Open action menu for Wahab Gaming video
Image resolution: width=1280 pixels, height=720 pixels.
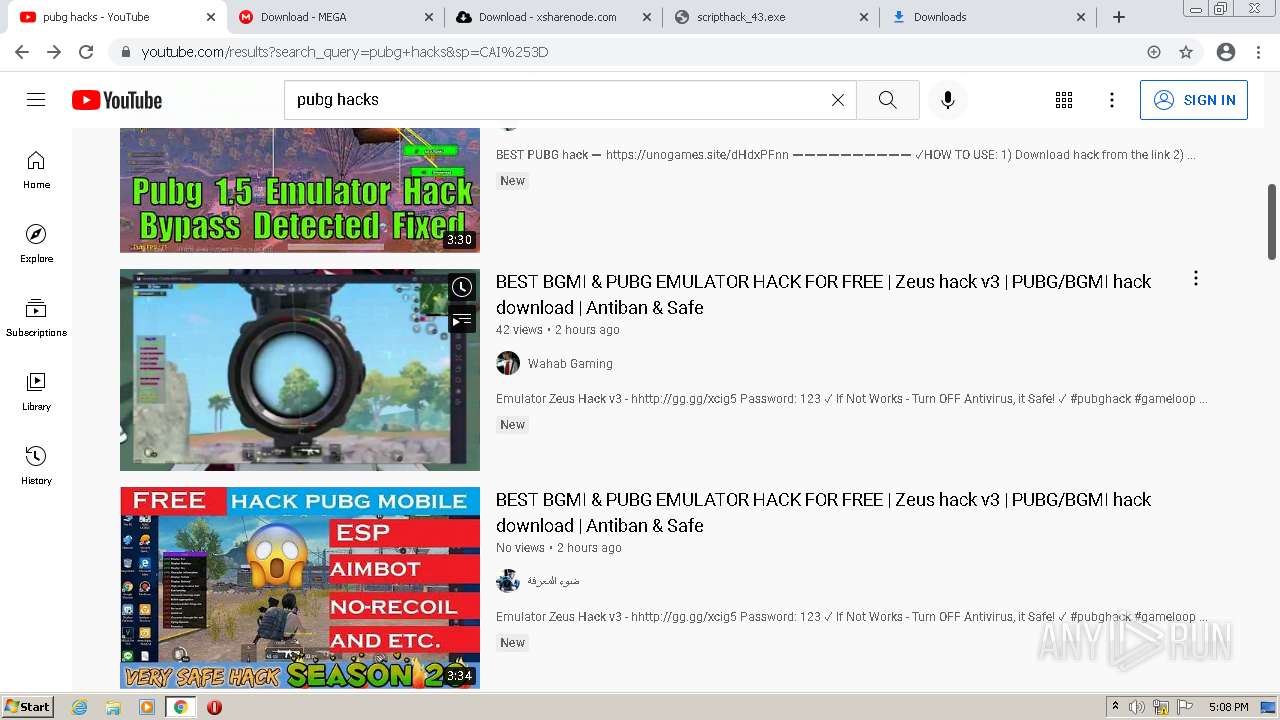pyautogui.click(x=1195, y=279)
